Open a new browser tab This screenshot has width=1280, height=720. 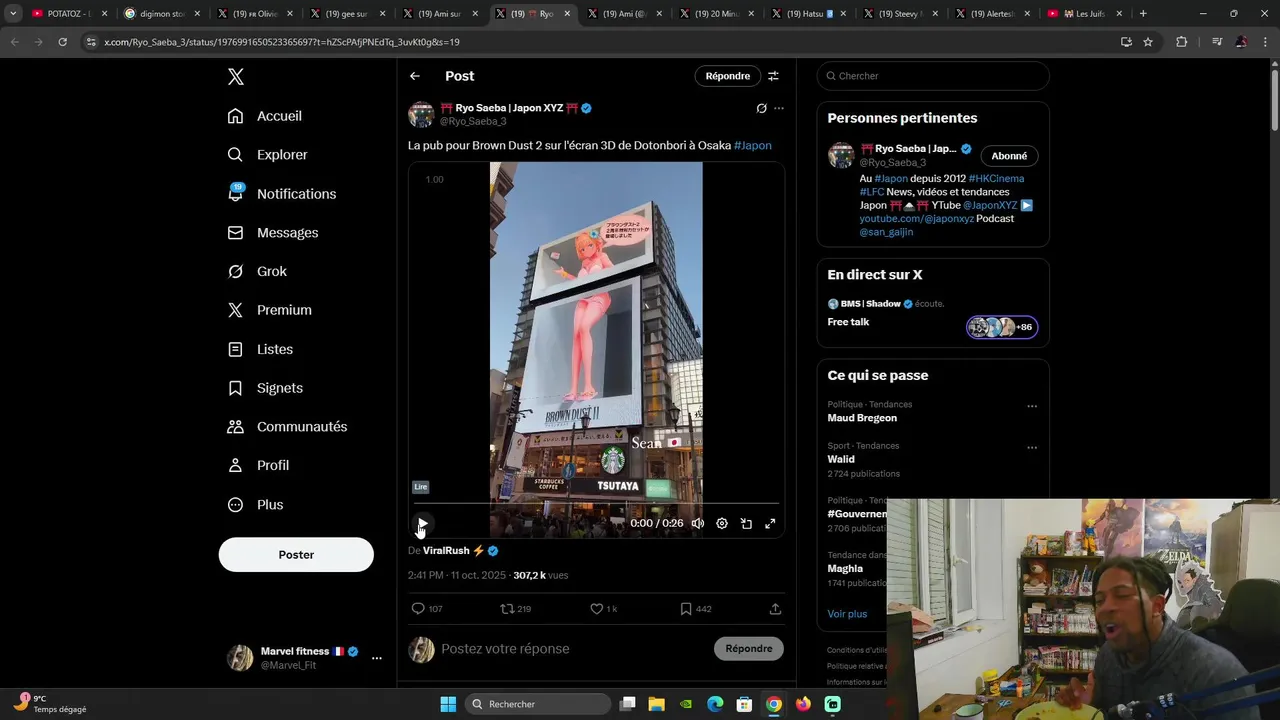(x=1143, y=14)
